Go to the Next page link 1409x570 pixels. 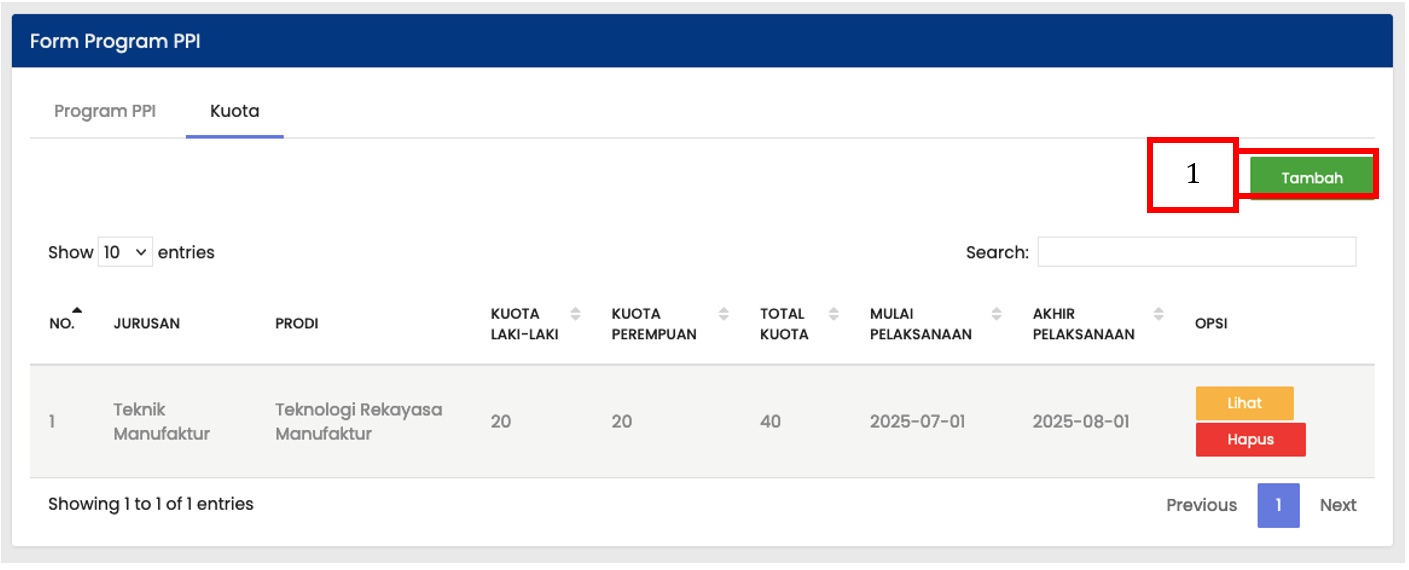point(1337,505)
